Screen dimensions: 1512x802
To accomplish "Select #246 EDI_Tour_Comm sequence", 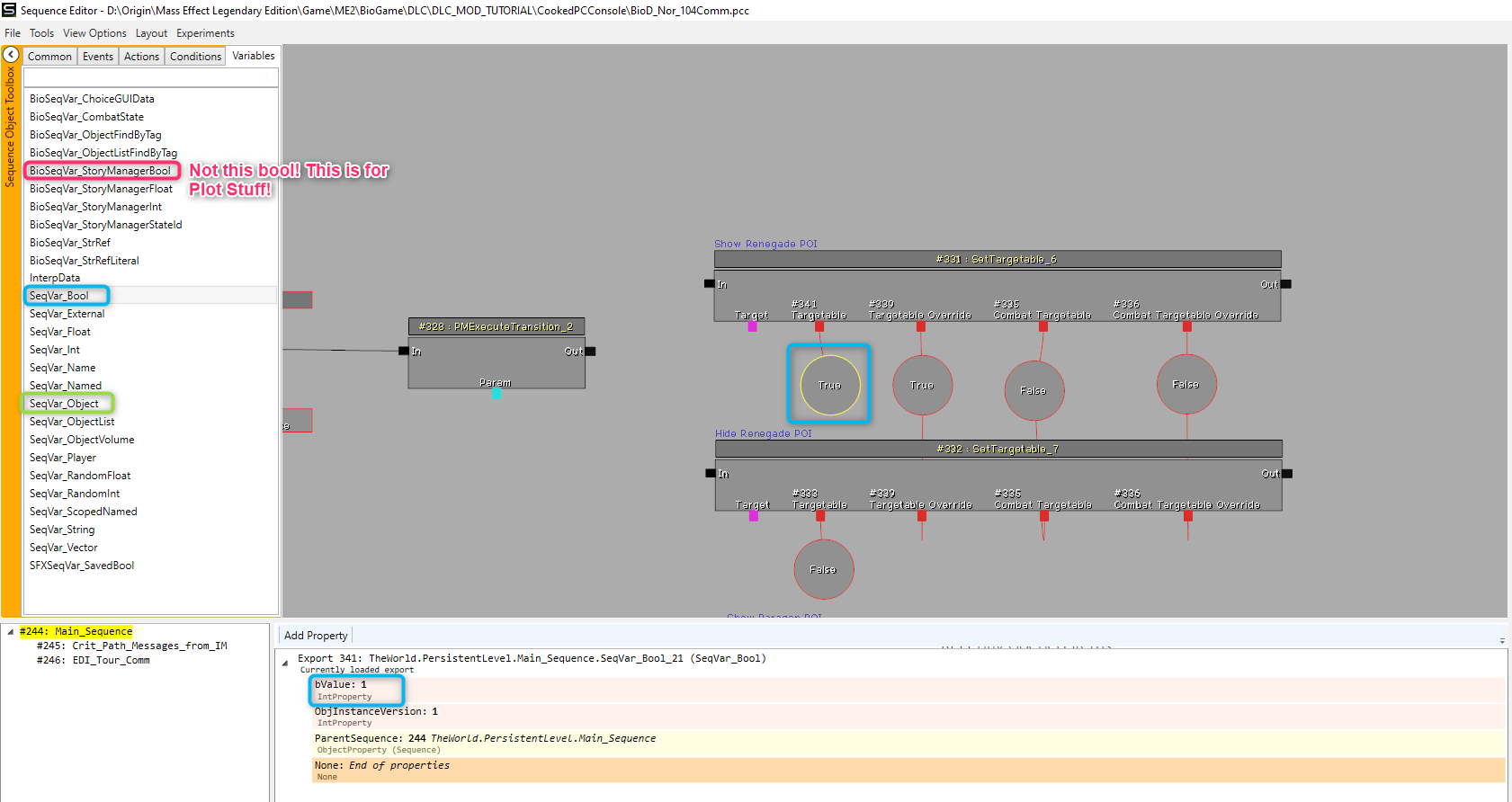I will [x=94, y=660].
